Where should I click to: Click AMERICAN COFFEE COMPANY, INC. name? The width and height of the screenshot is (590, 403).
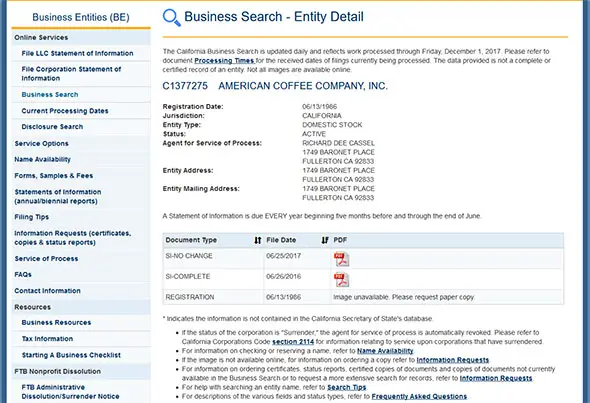pos(303,86)
